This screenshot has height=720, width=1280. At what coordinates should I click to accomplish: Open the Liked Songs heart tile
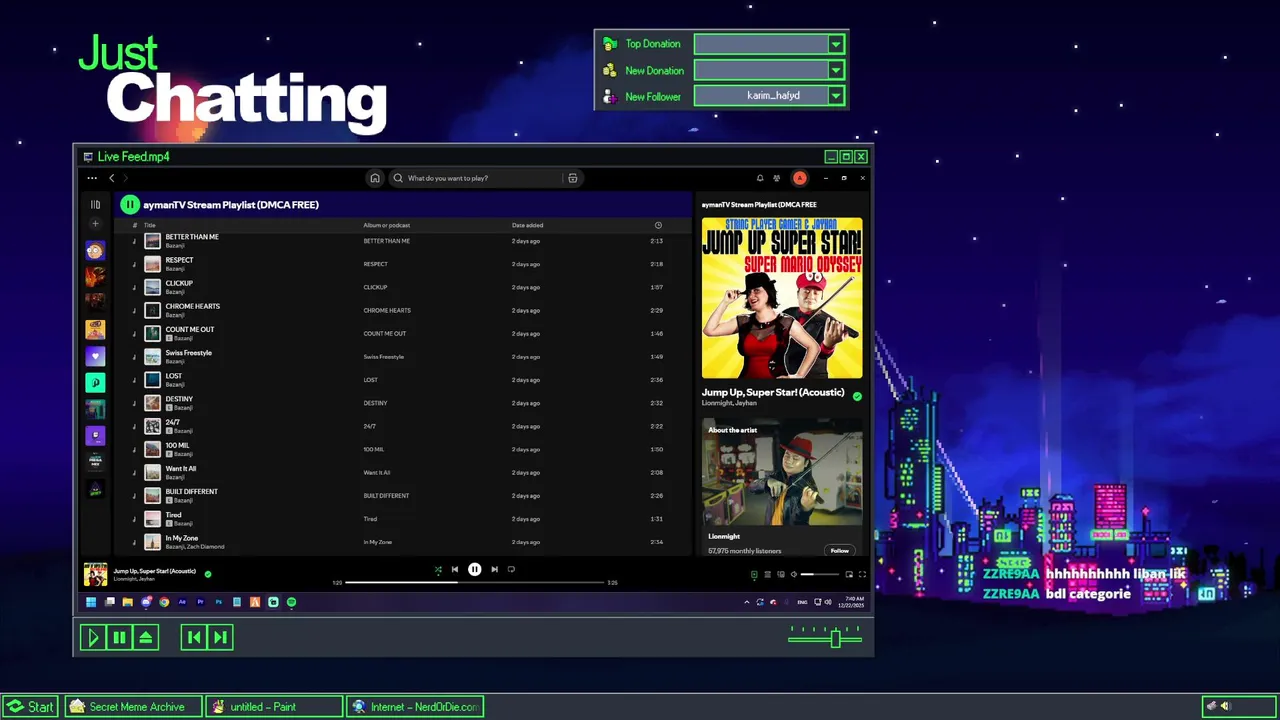[x=95, y=356]
